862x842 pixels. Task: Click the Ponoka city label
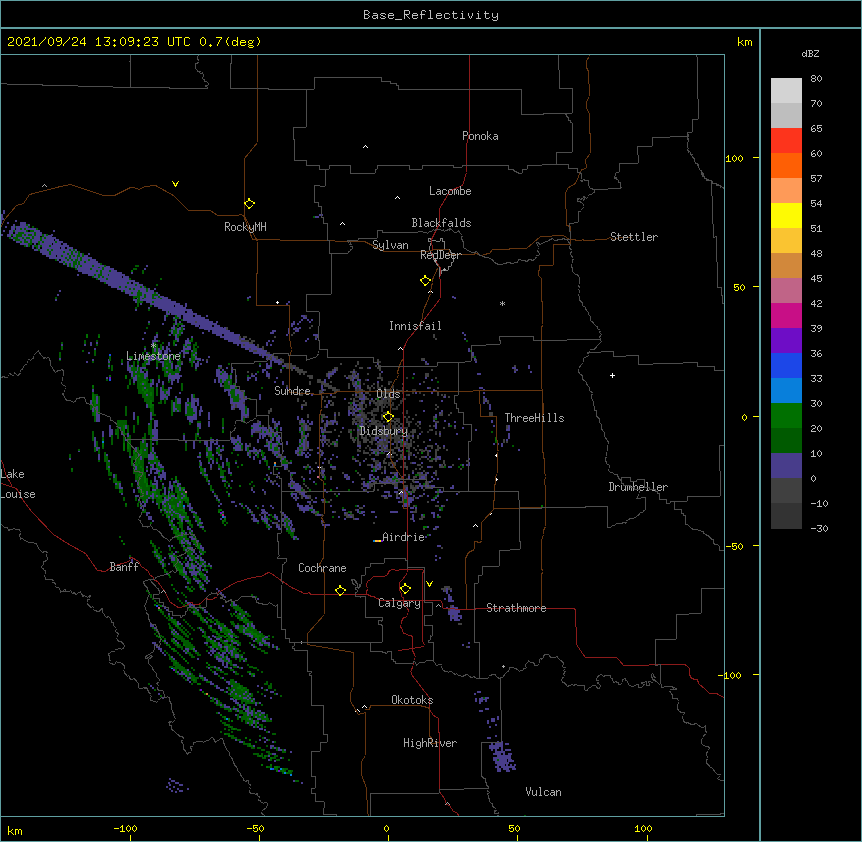tap(480, 136)
